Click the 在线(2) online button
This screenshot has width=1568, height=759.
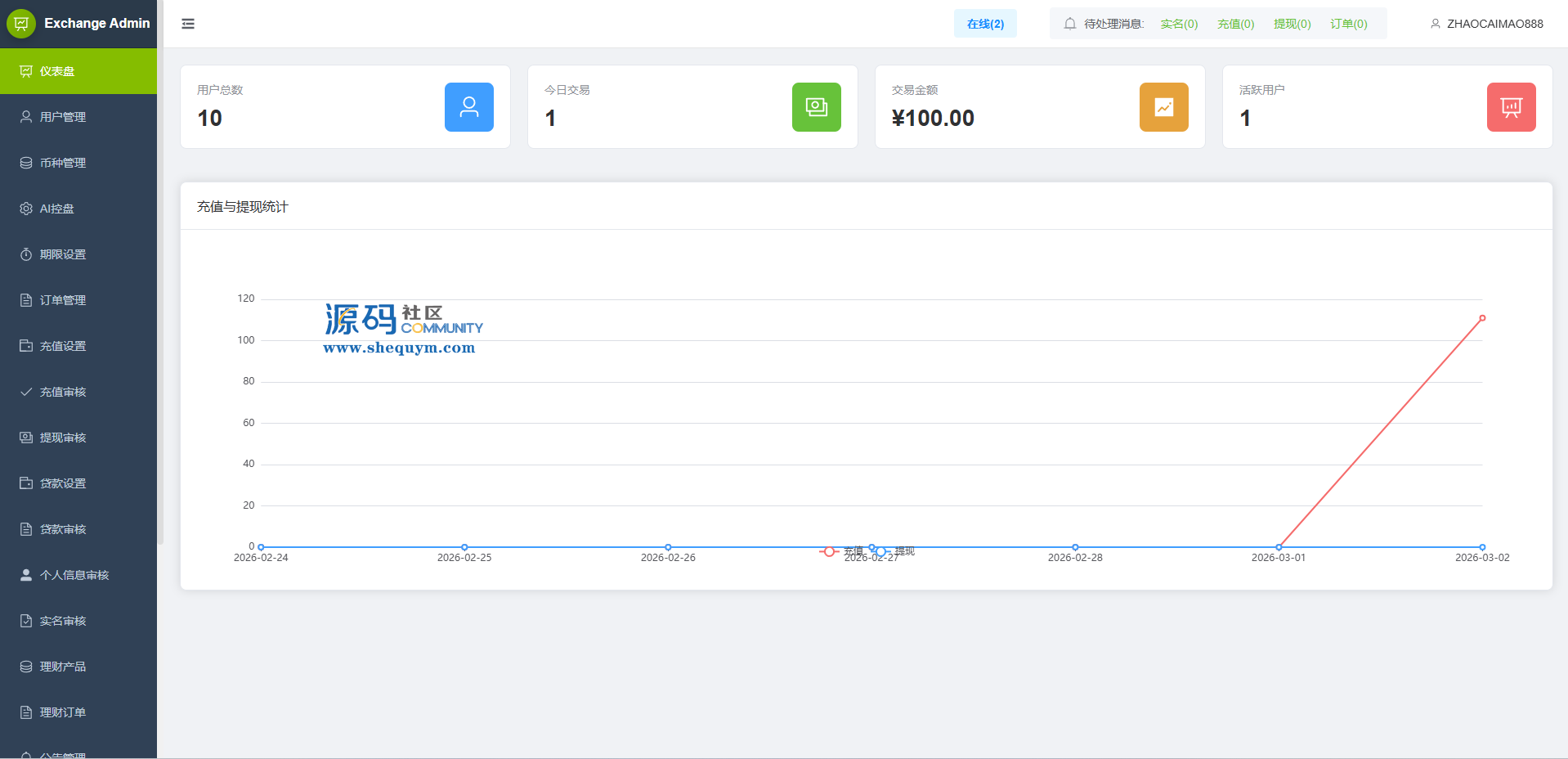point(985,24)
